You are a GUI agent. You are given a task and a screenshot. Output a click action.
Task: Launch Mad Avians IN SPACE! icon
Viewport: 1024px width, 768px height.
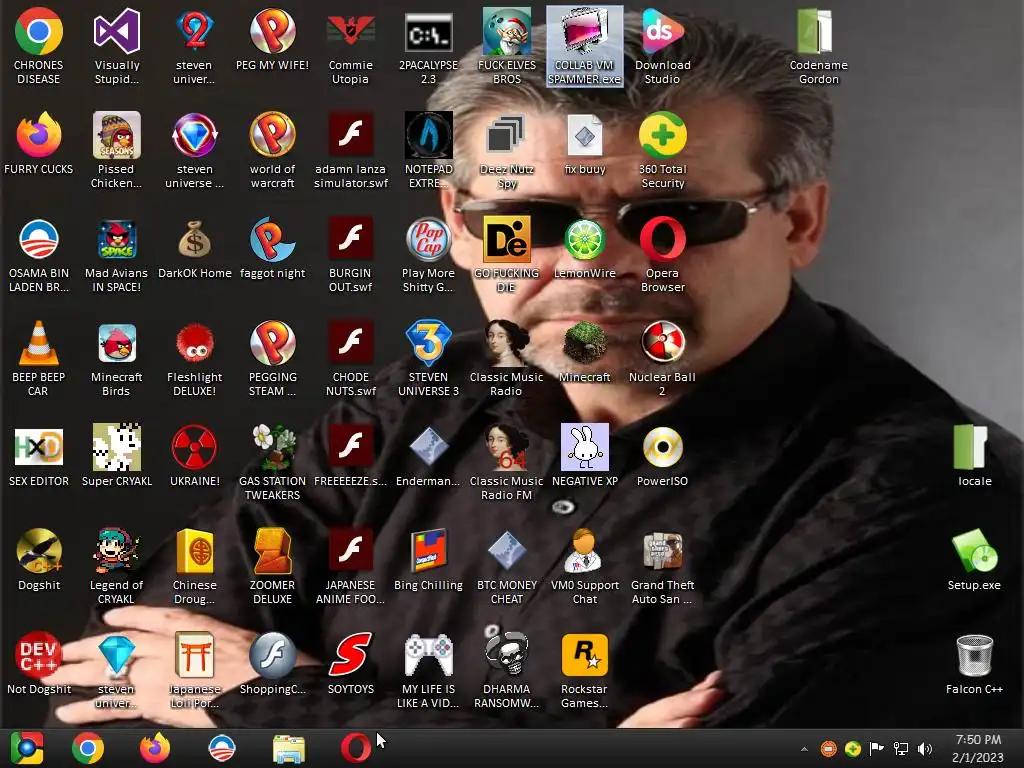tap(117, 239)
